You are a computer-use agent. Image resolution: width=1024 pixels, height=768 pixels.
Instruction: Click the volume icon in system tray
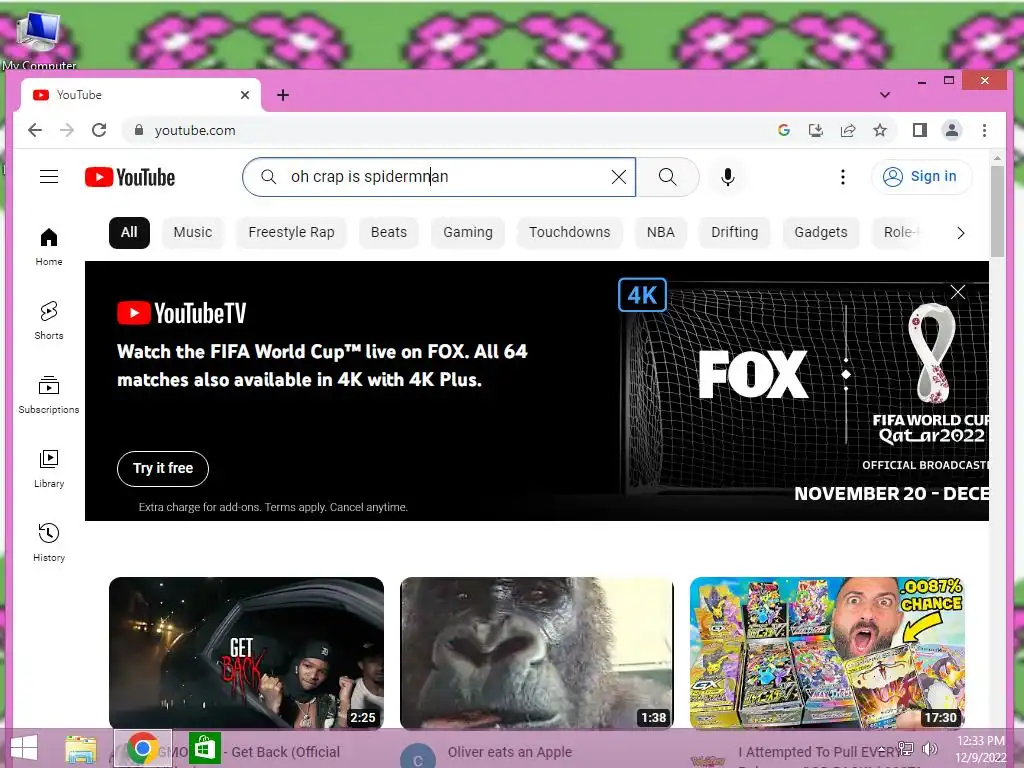tap(929, 748)
